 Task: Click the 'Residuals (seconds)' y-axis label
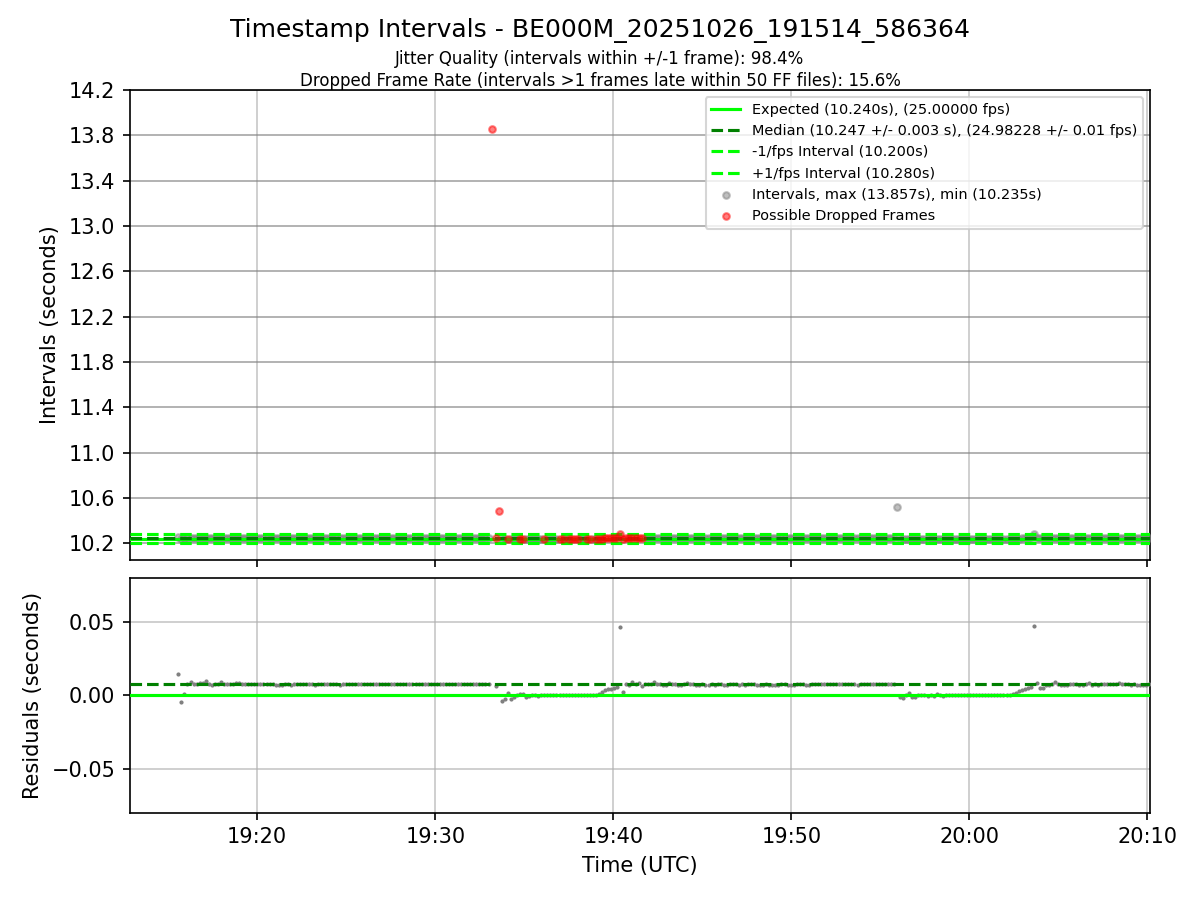tap(32, 696)
